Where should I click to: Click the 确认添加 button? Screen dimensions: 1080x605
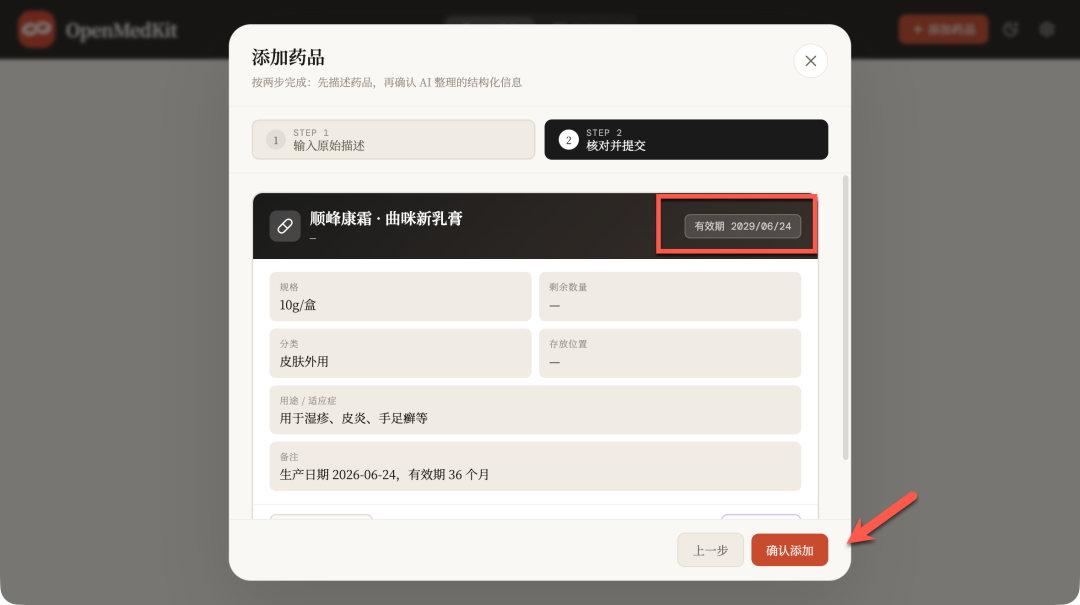(x=789, y=550)
